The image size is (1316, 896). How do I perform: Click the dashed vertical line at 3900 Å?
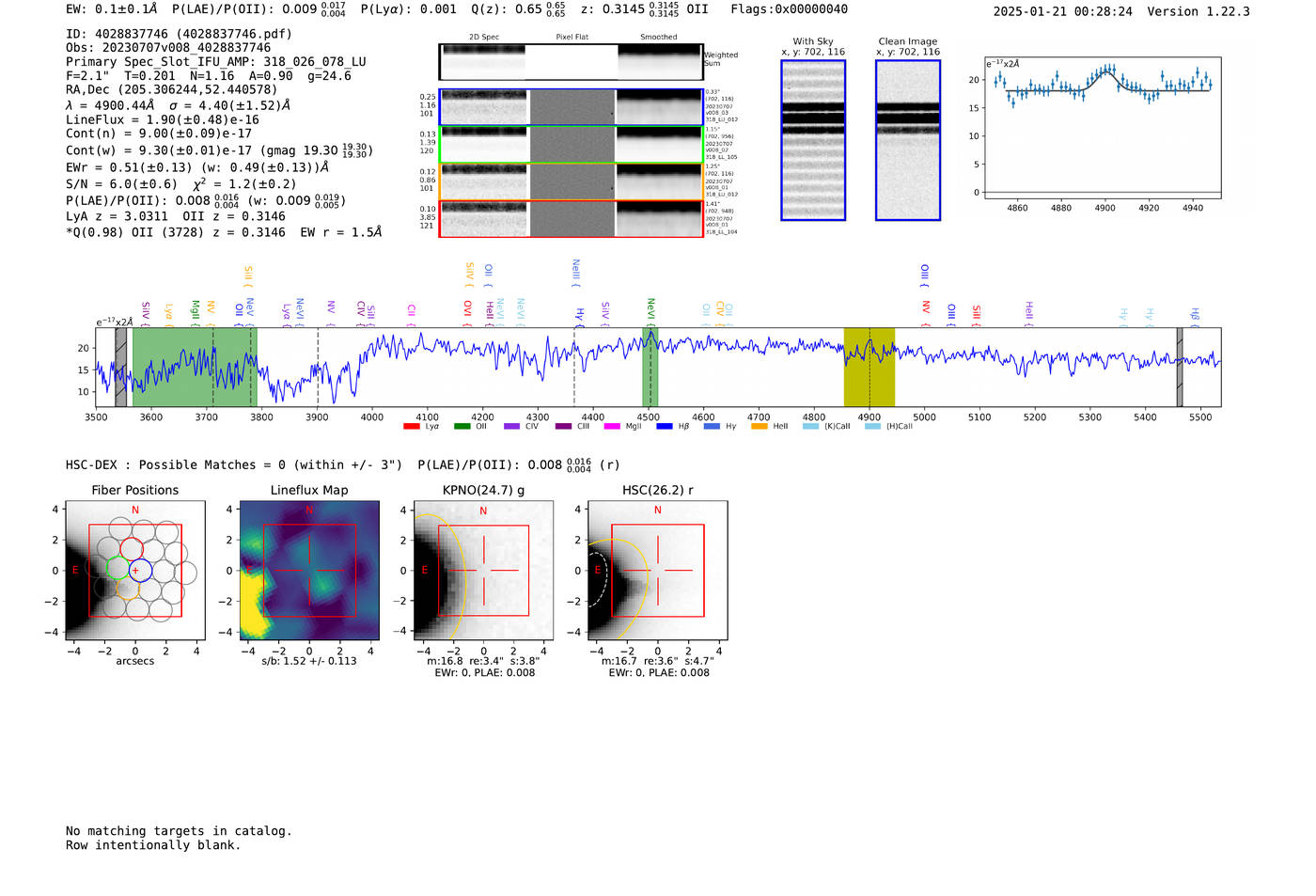(318, 368)
